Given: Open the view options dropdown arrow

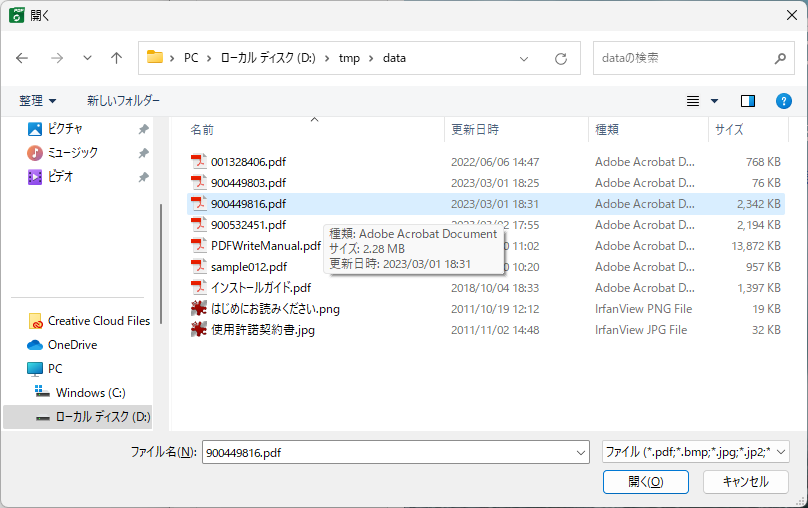Looking at the screenshot, I should (714, 101).
